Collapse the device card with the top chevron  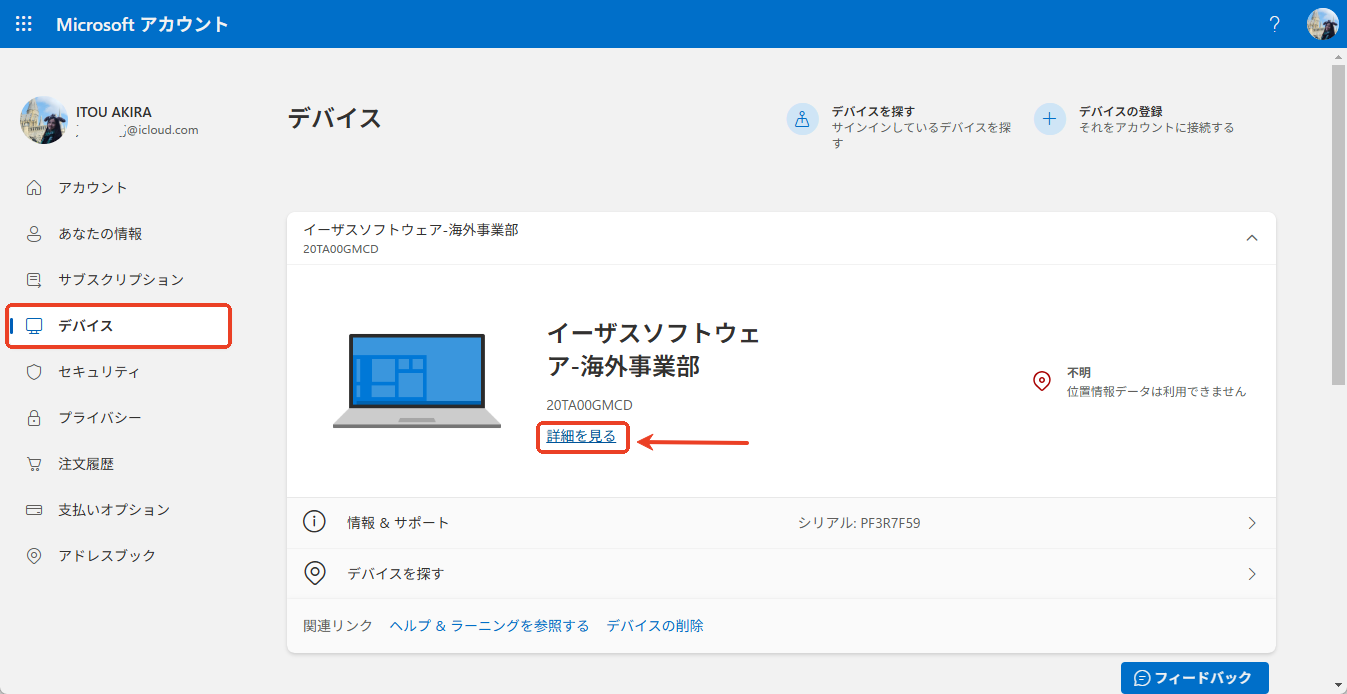pyautogui.click(x=1251, y=238)
